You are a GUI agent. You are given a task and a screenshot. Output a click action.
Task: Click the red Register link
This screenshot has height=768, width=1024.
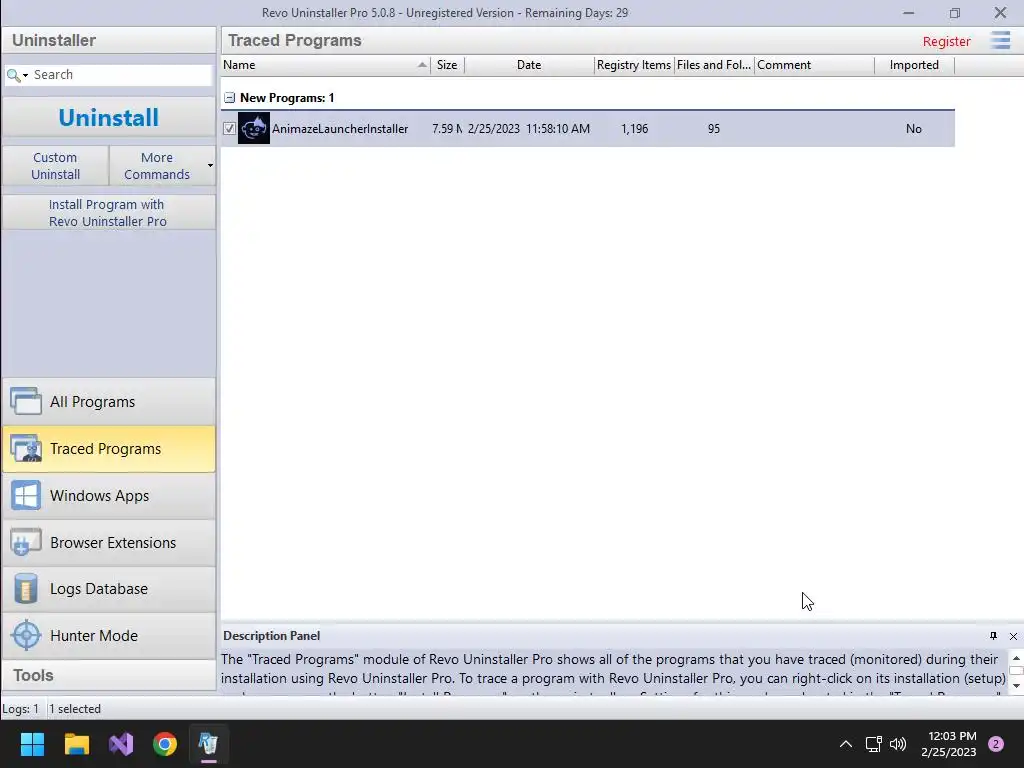(x=946, y=41)
